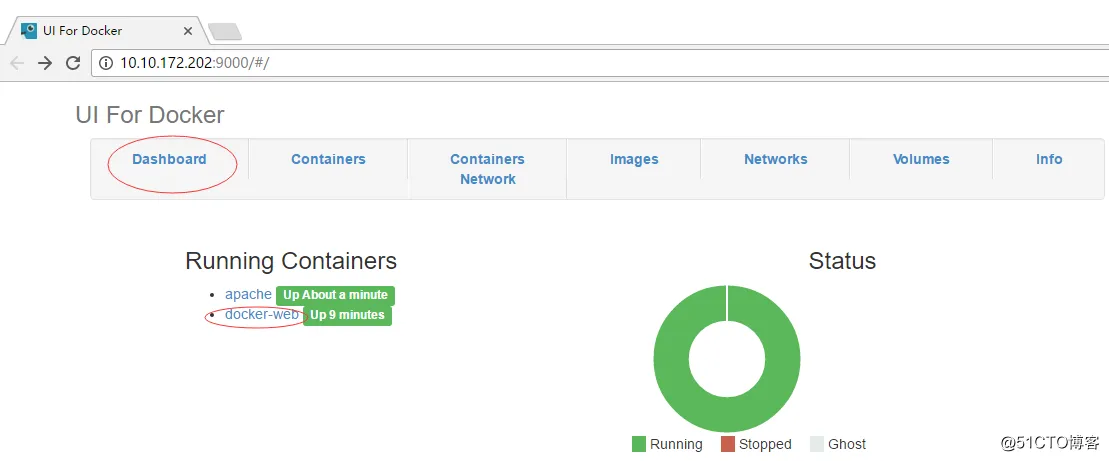Click the gray Ghost legend swatch

(817, 444)
